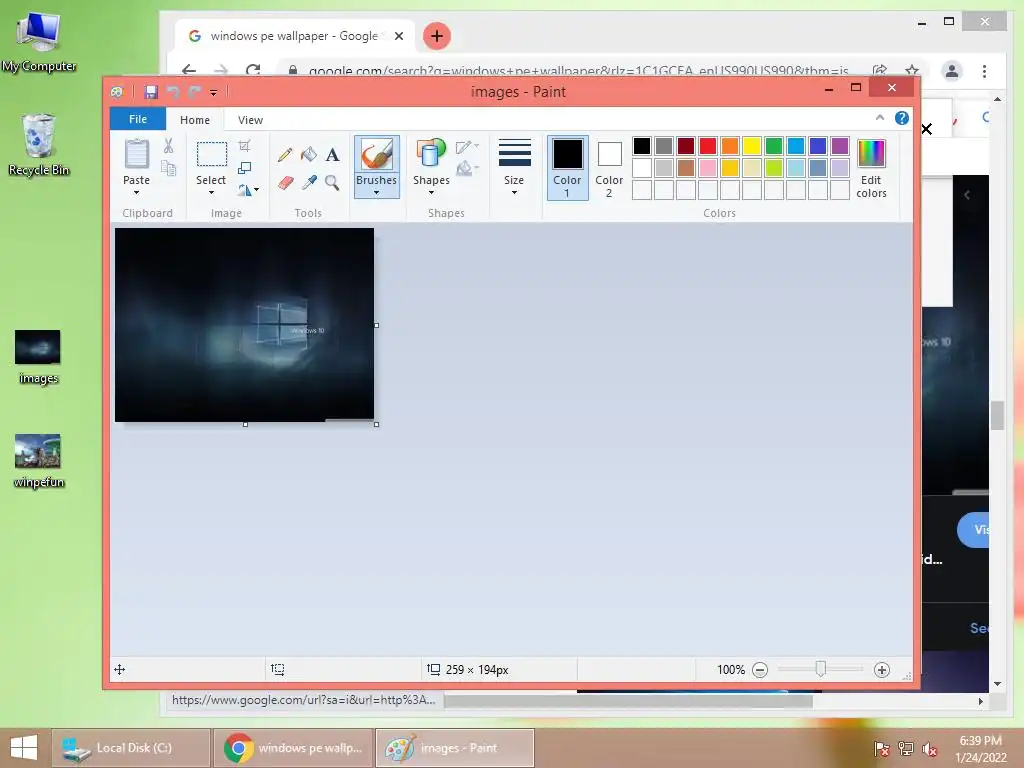Switch to Local Disk (C:) taskbar item
The width and height of the screenshot is (1024, 768).
[131, 748]
